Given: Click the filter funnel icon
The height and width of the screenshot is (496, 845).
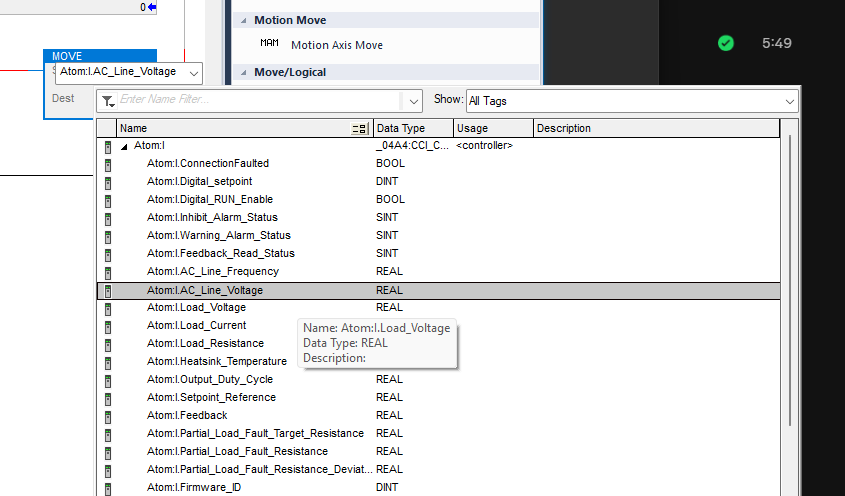Looking at the screenshot, I should pyautogui.click(x=108, y=101).
